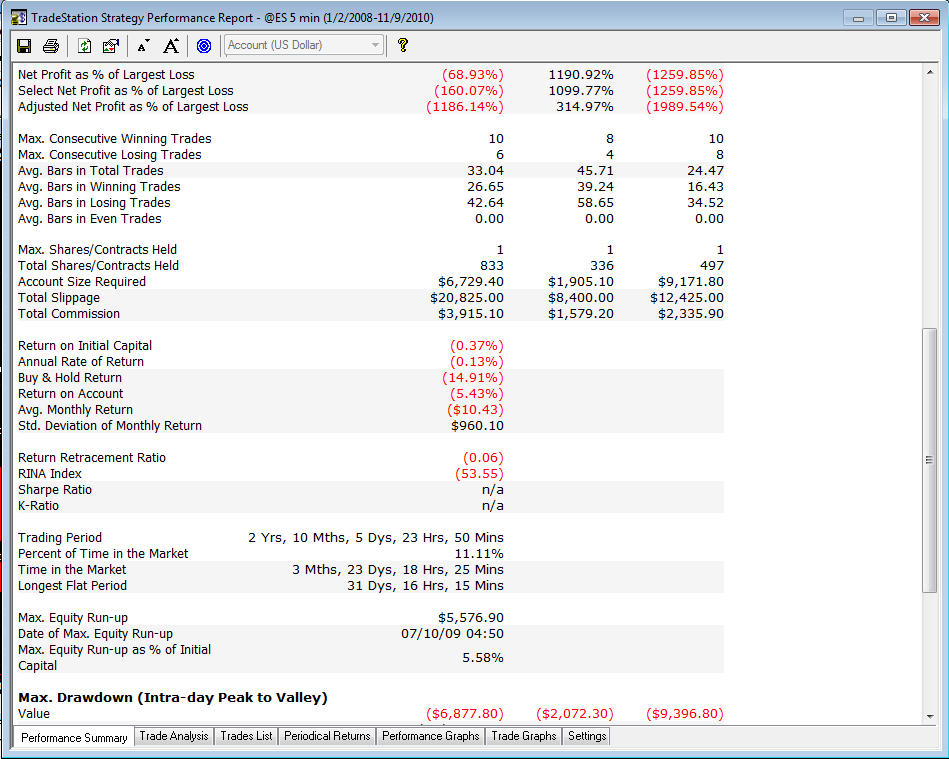
Task: Open the Periodical Returns tab
Action: (x=327, y=736)
